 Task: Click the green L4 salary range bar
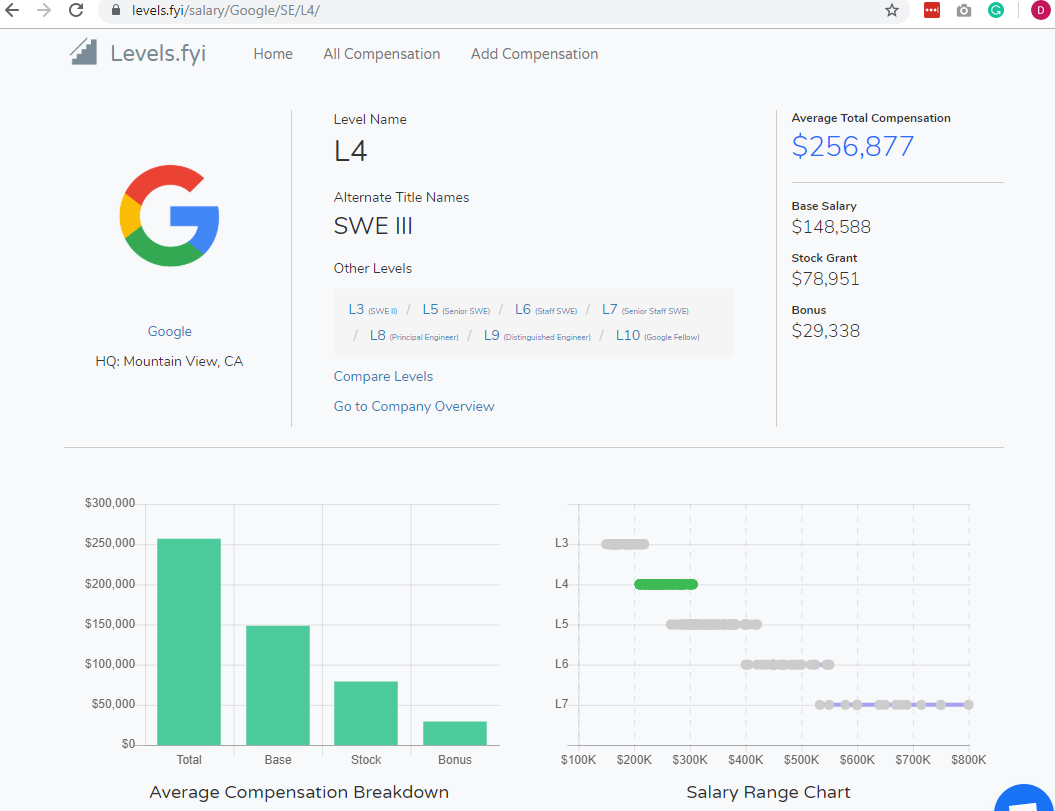[666, 584]
